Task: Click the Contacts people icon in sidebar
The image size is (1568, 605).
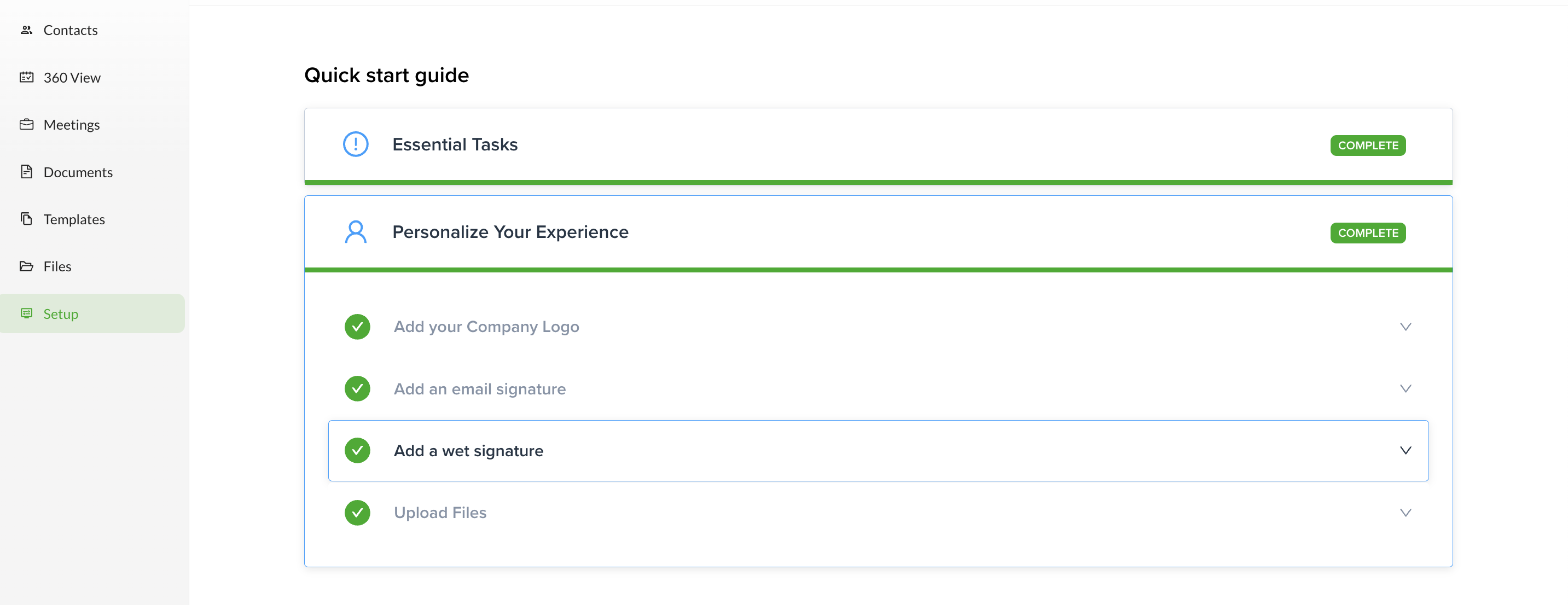Action: click(x=26, y=30)
